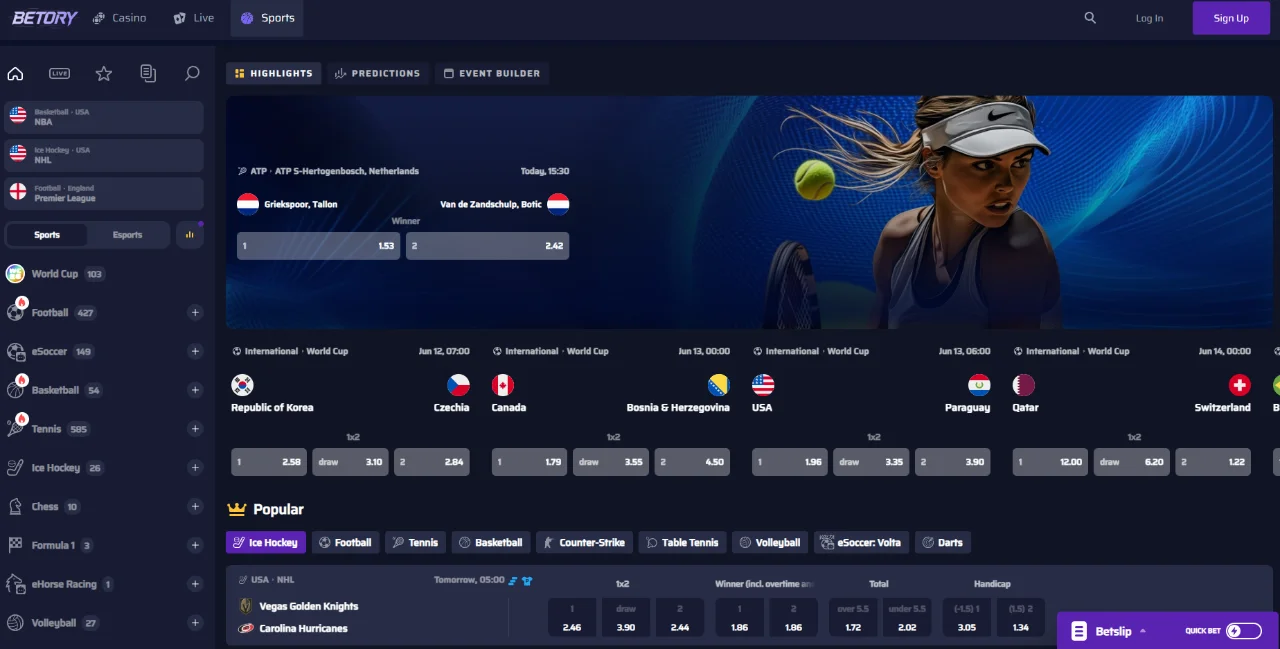
Task: Click the Volleyball sidebar icon
Action: pos(15,622)
